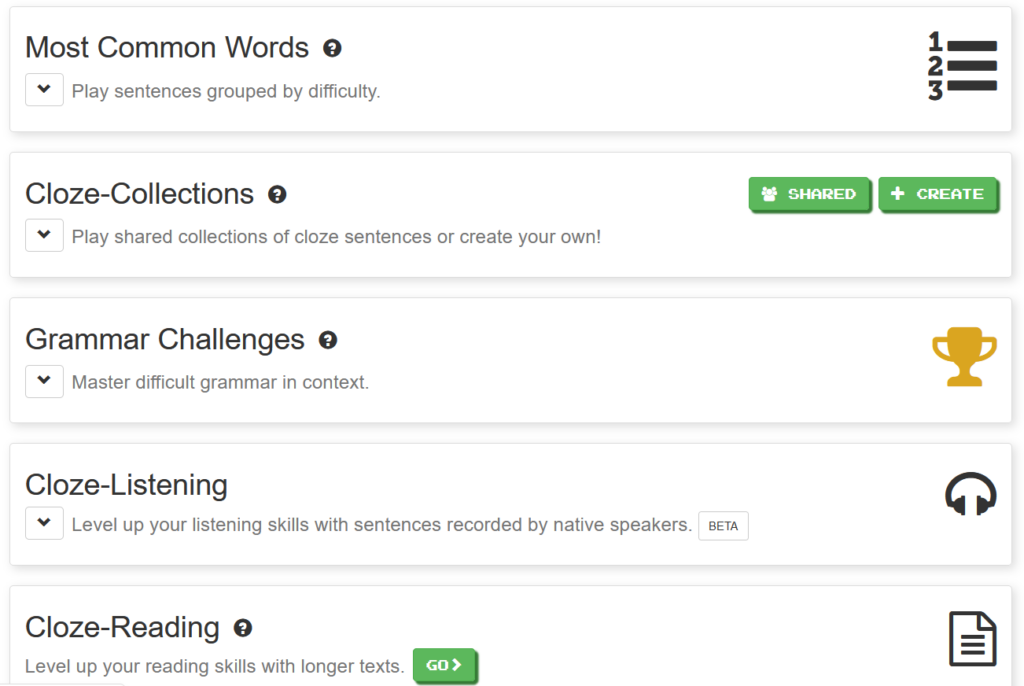
Task: Click the Cloze-Reading question mark icon
Action: pyautogui.click(x=243, y=629)
